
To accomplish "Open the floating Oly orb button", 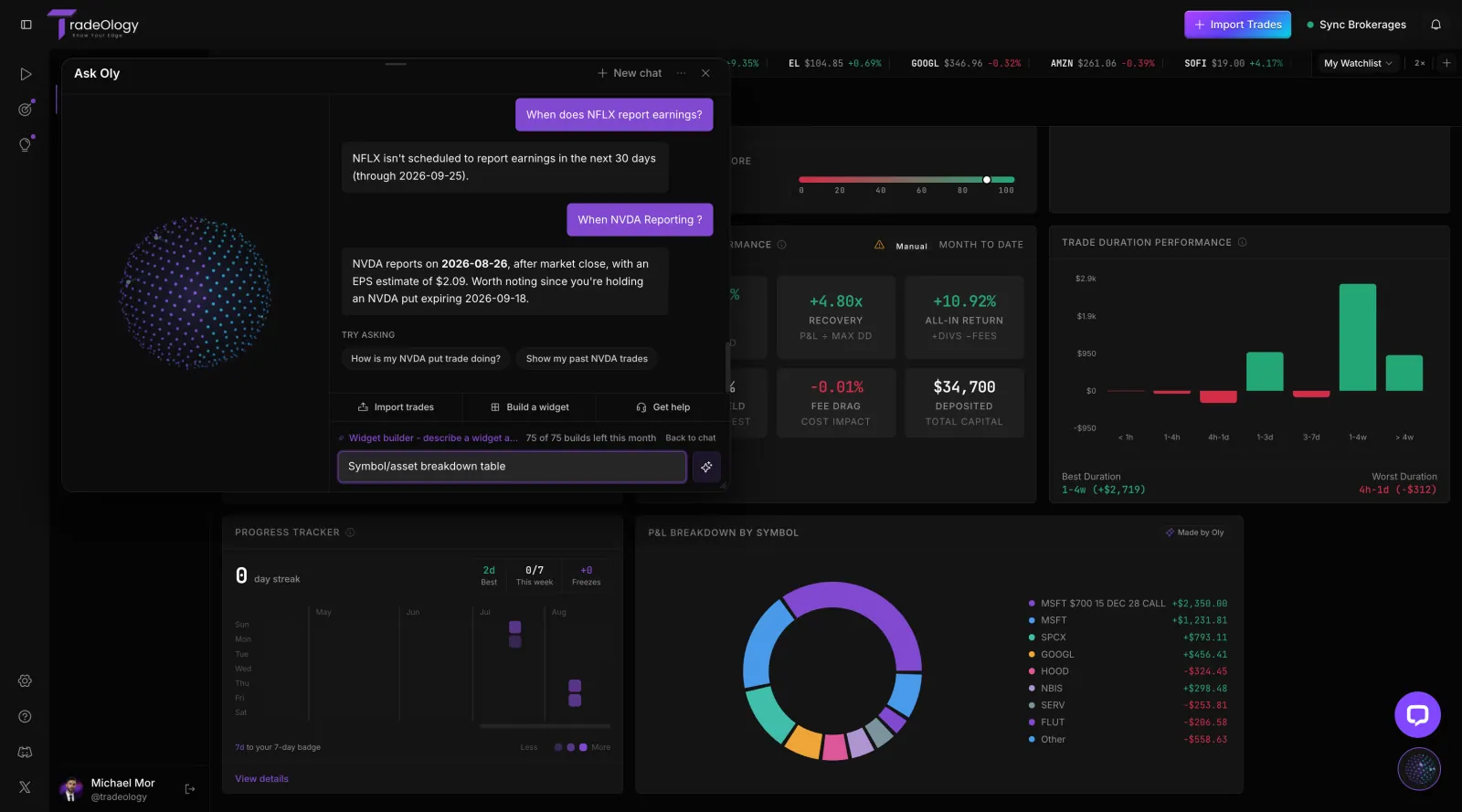I will tap(1419, 769).
